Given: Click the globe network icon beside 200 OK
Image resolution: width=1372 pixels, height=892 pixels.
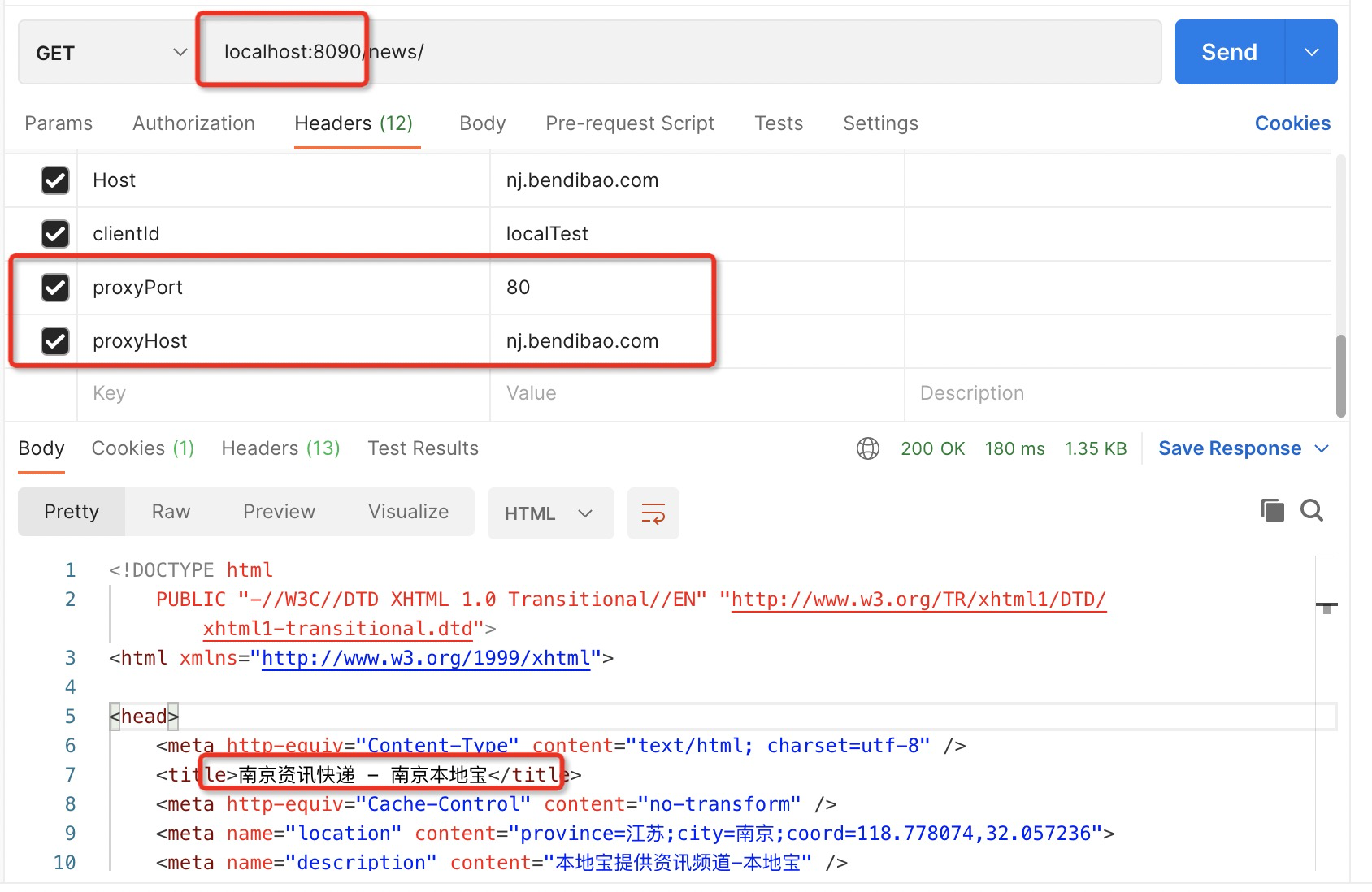Looking at the screenshot, I should tap(868, 448).
